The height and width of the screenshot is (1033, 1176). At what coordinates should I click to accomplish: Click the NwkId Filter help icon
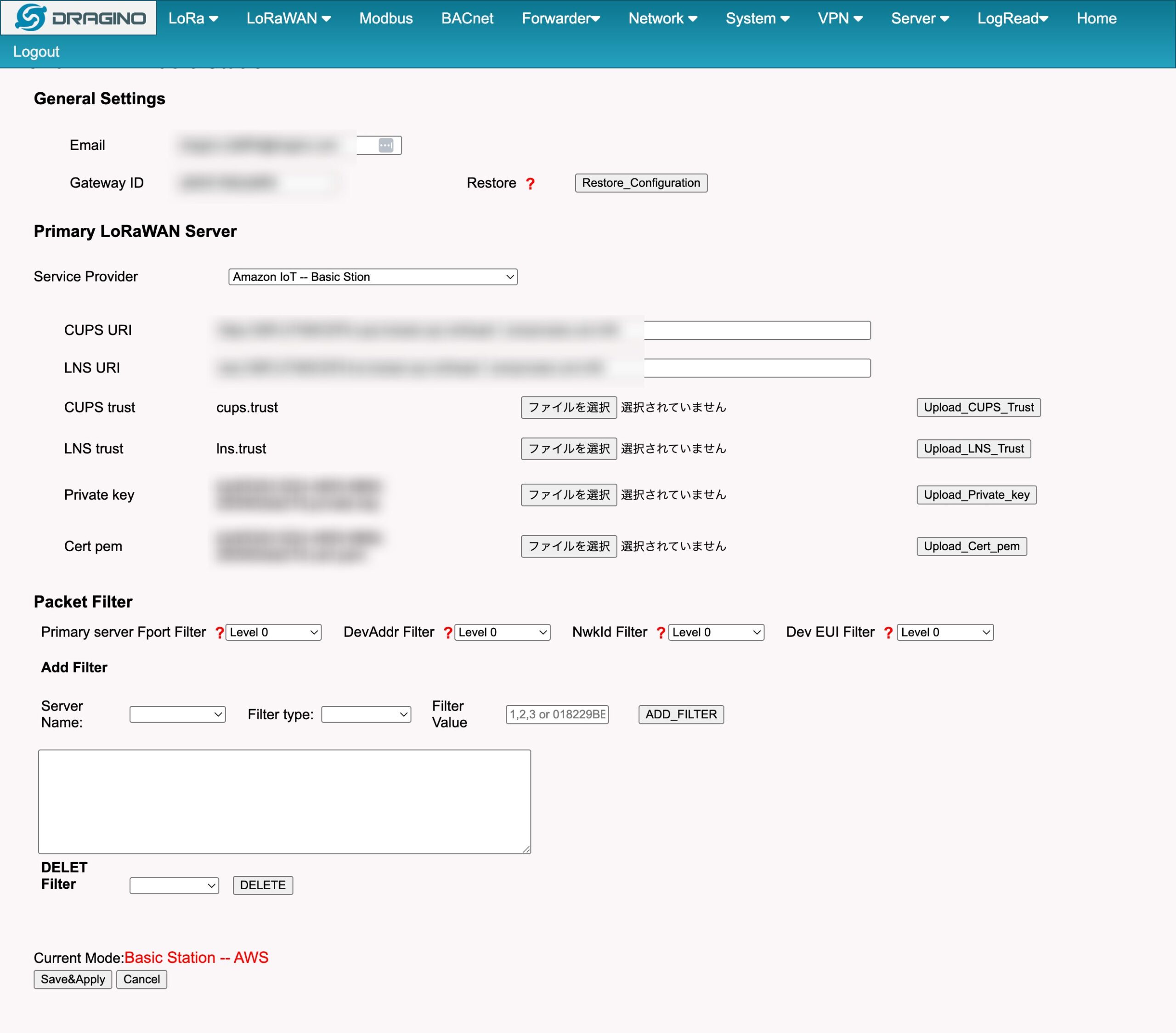(x=661, y=632)
